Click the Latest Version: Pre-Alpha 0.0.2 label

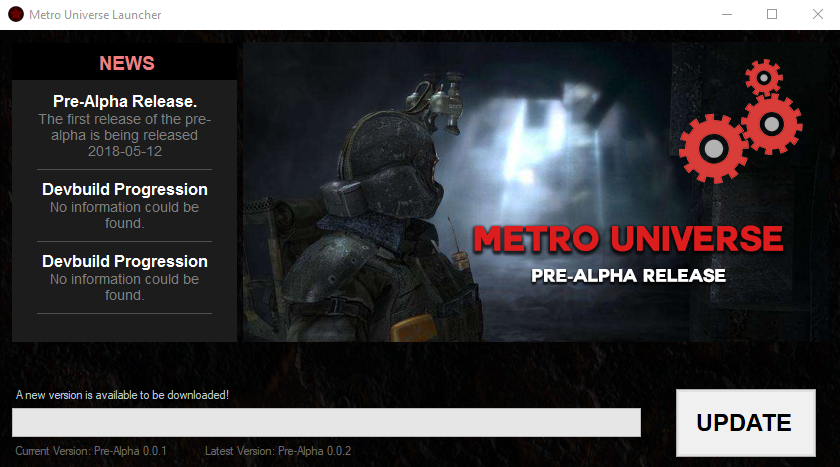[278, 451]
